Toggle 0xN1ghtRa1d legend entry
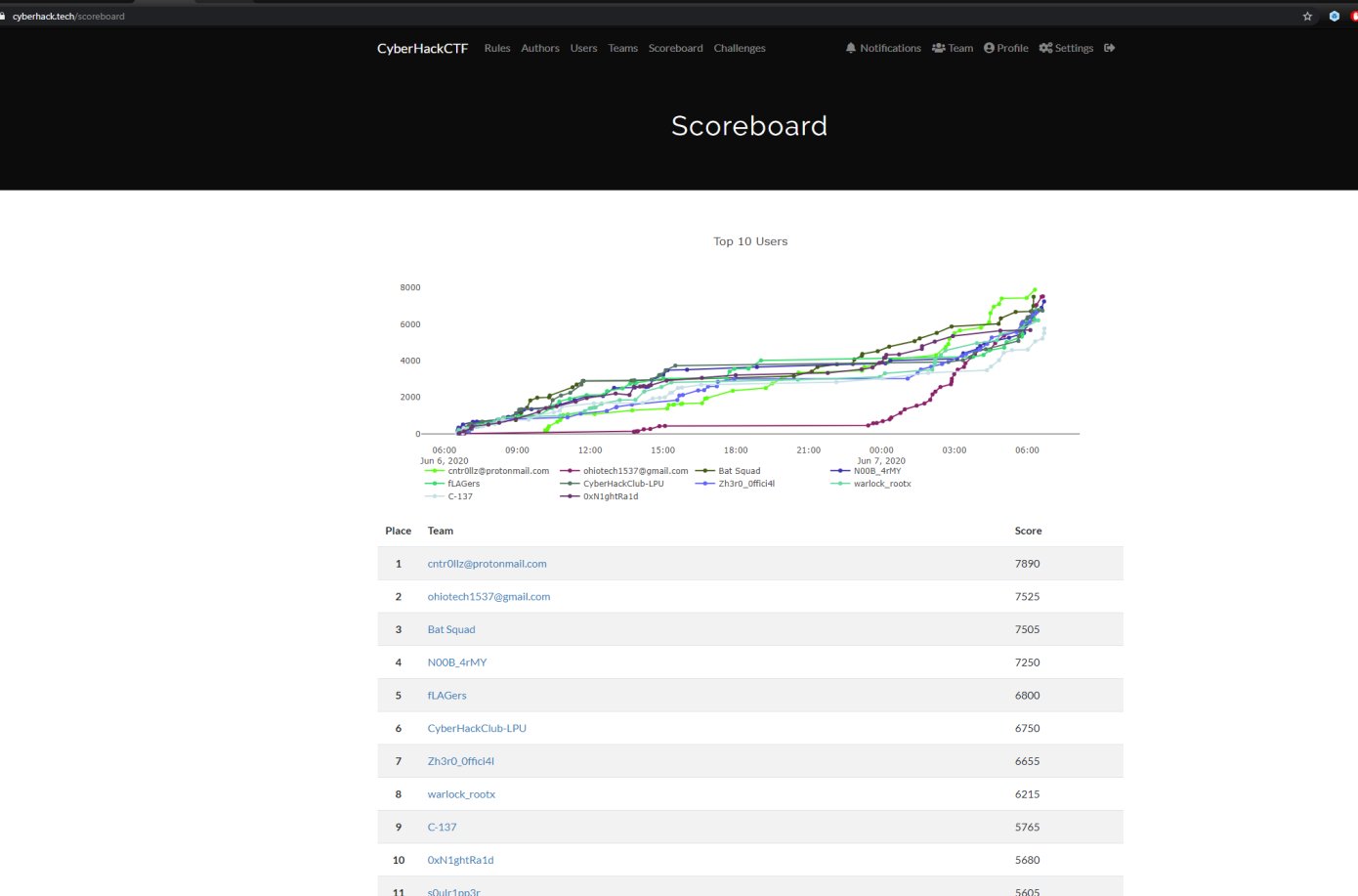1358x896 pixels. (599, 496)
